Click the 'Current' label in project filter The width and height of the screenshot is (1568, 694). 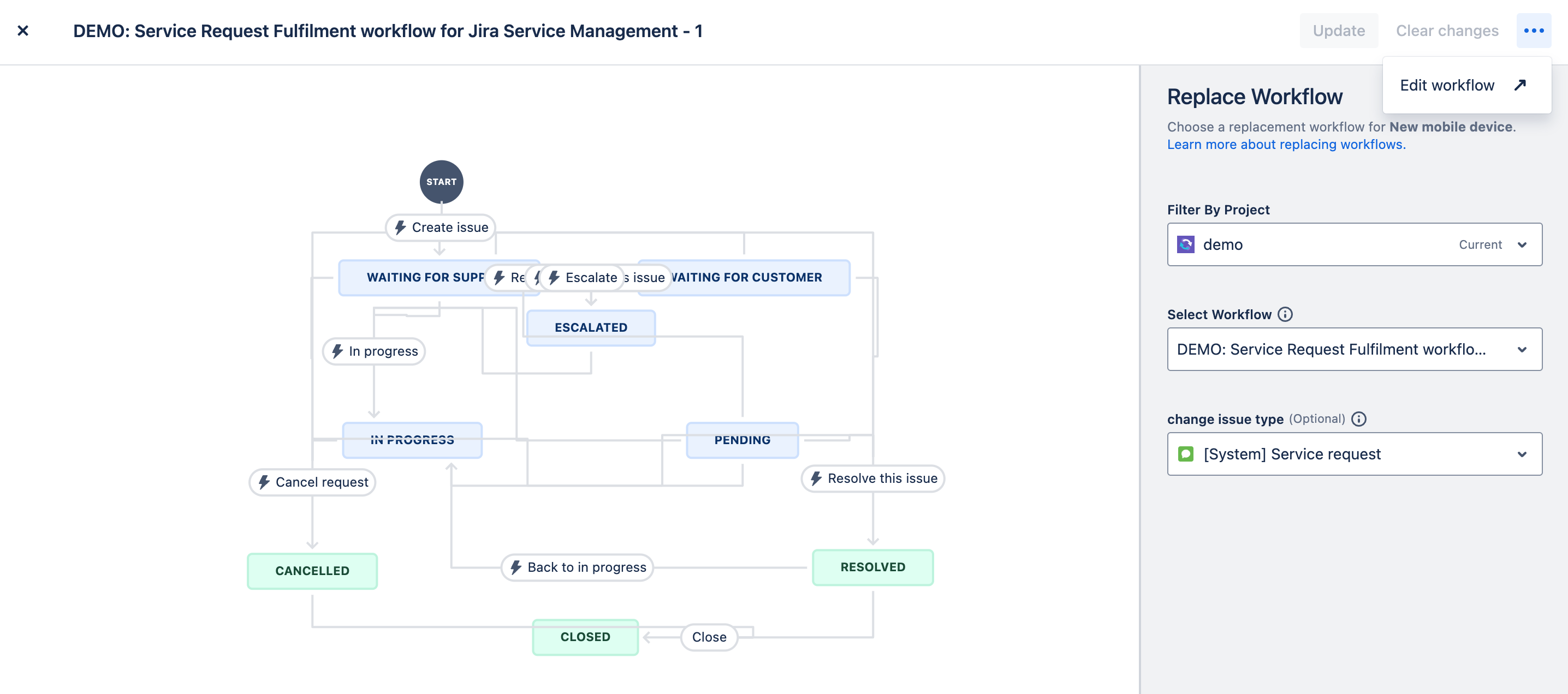[x=1480, y=244]
